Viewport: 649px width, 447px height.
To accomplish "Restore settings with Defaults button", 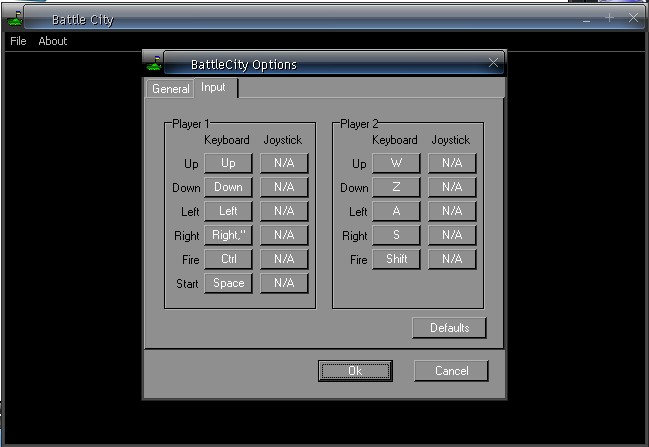I will (449, 328).
